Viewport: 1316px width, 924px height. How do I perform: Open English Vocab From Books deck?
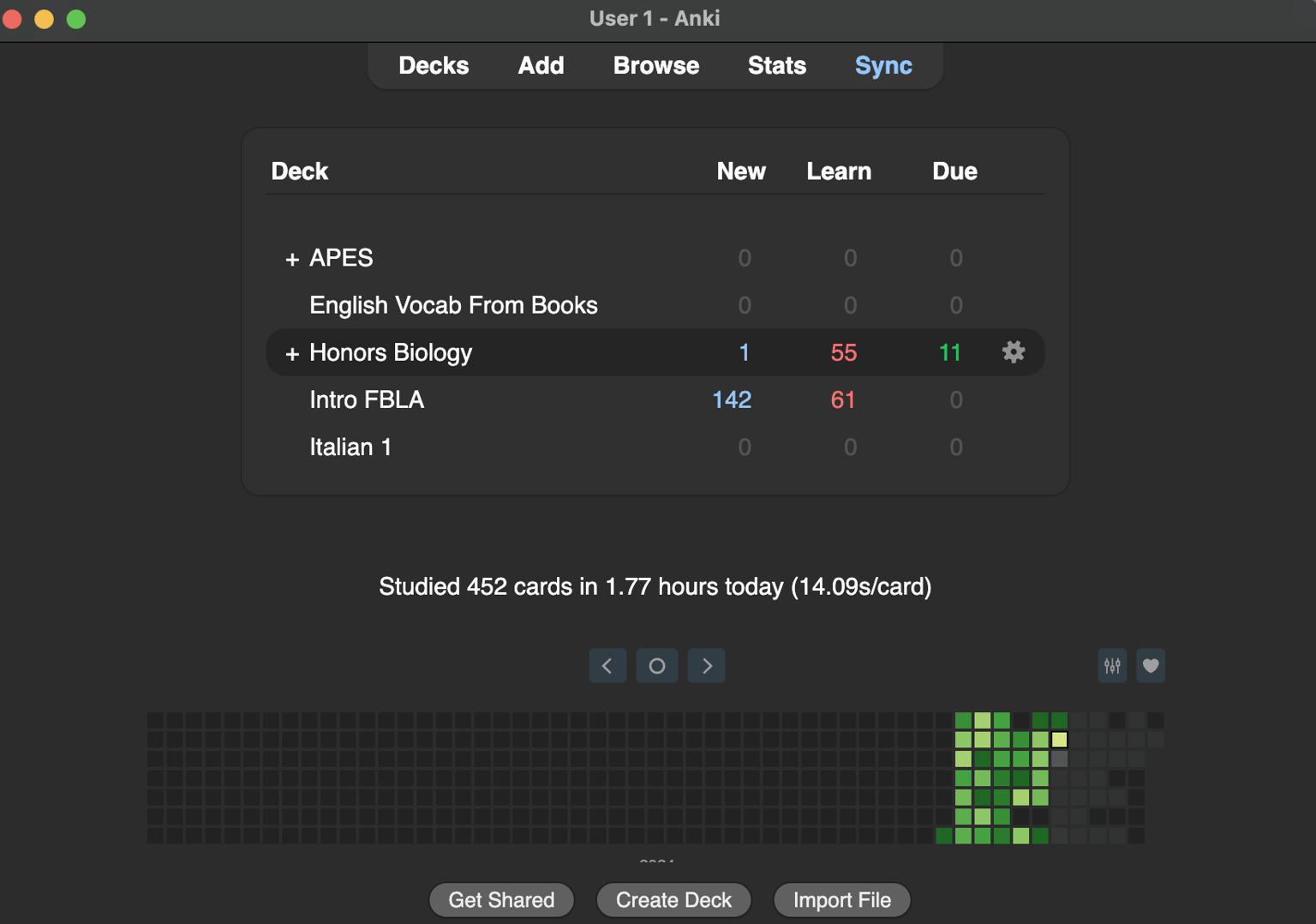coord(453,305)
